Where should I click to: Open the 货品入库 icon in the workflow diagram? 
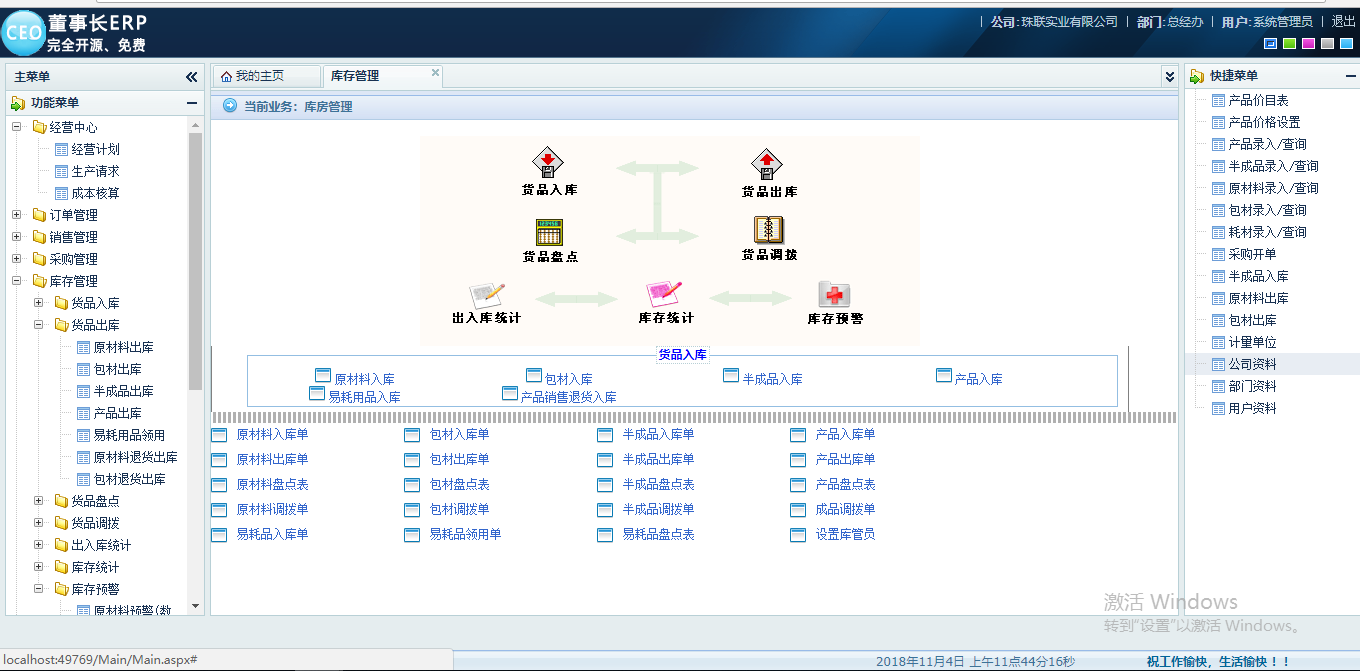(x=549, y=162)
